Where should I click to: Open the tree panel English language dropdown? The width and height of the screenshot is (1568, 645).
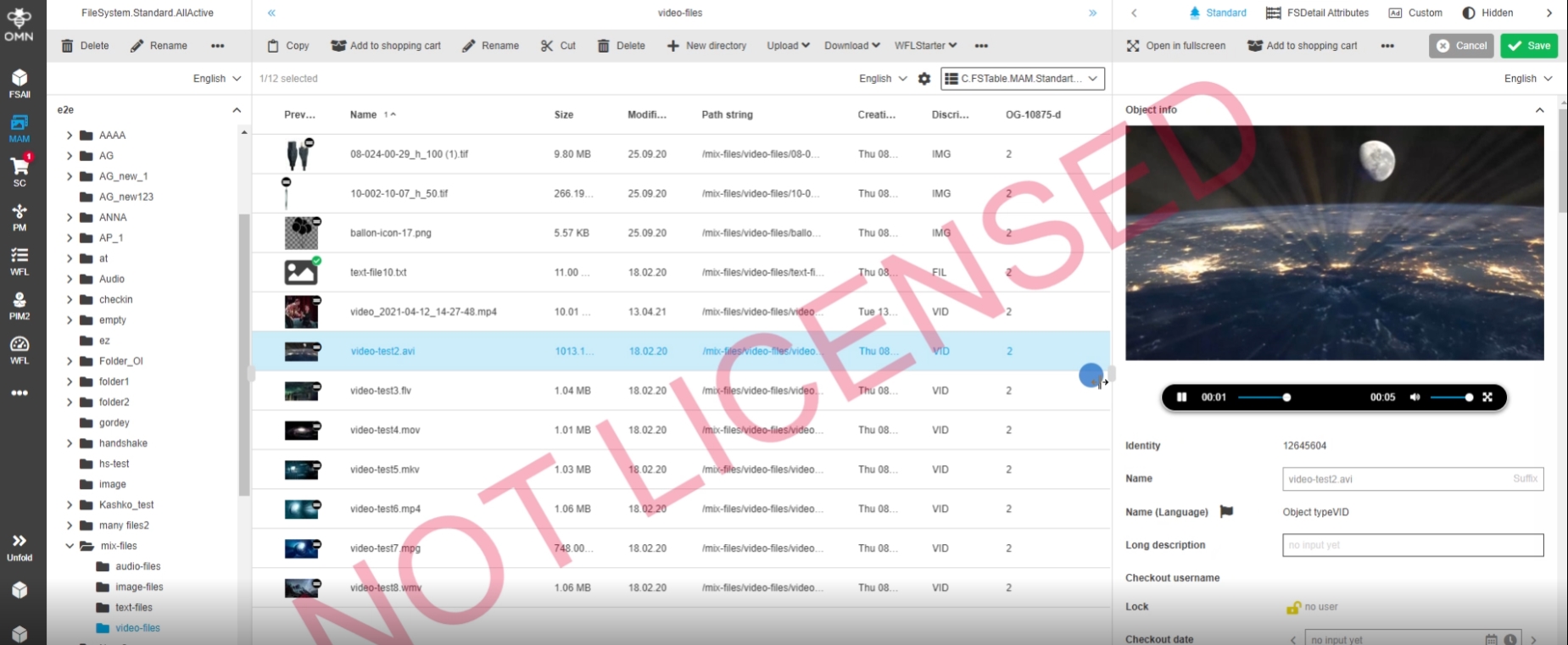(x=217, y=79)
